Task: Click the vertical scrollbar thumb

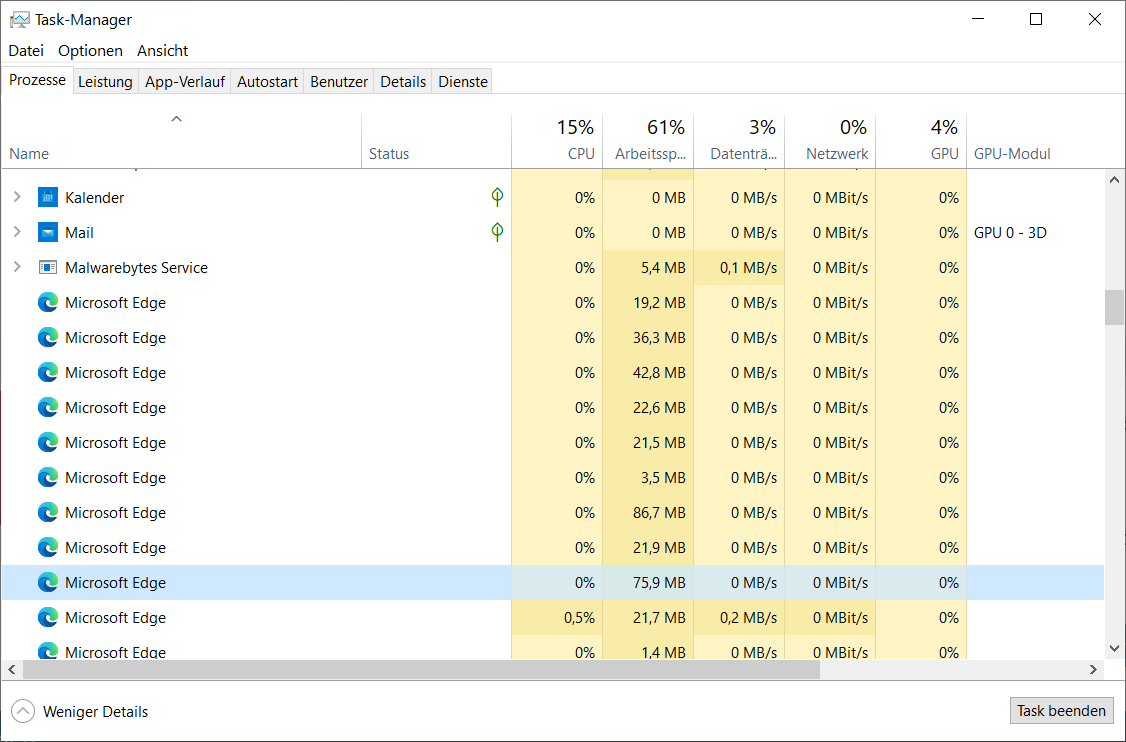Action: [1115, 307]
